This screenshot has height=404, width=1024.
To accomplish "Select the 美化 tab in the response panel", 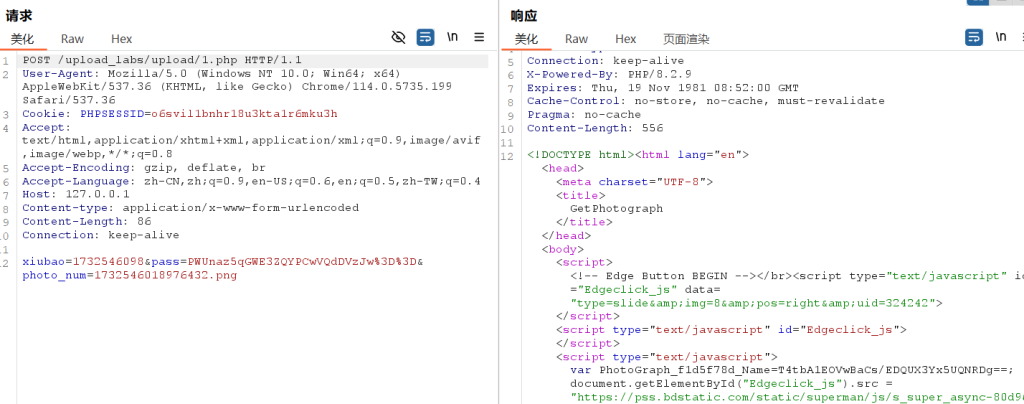I will (527, 39).
